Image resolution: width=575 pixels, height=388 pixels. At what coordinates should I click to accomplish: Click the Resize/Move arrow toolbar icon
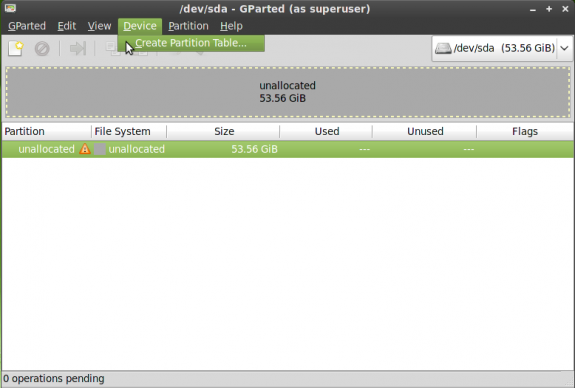click(x=78, y=48)
